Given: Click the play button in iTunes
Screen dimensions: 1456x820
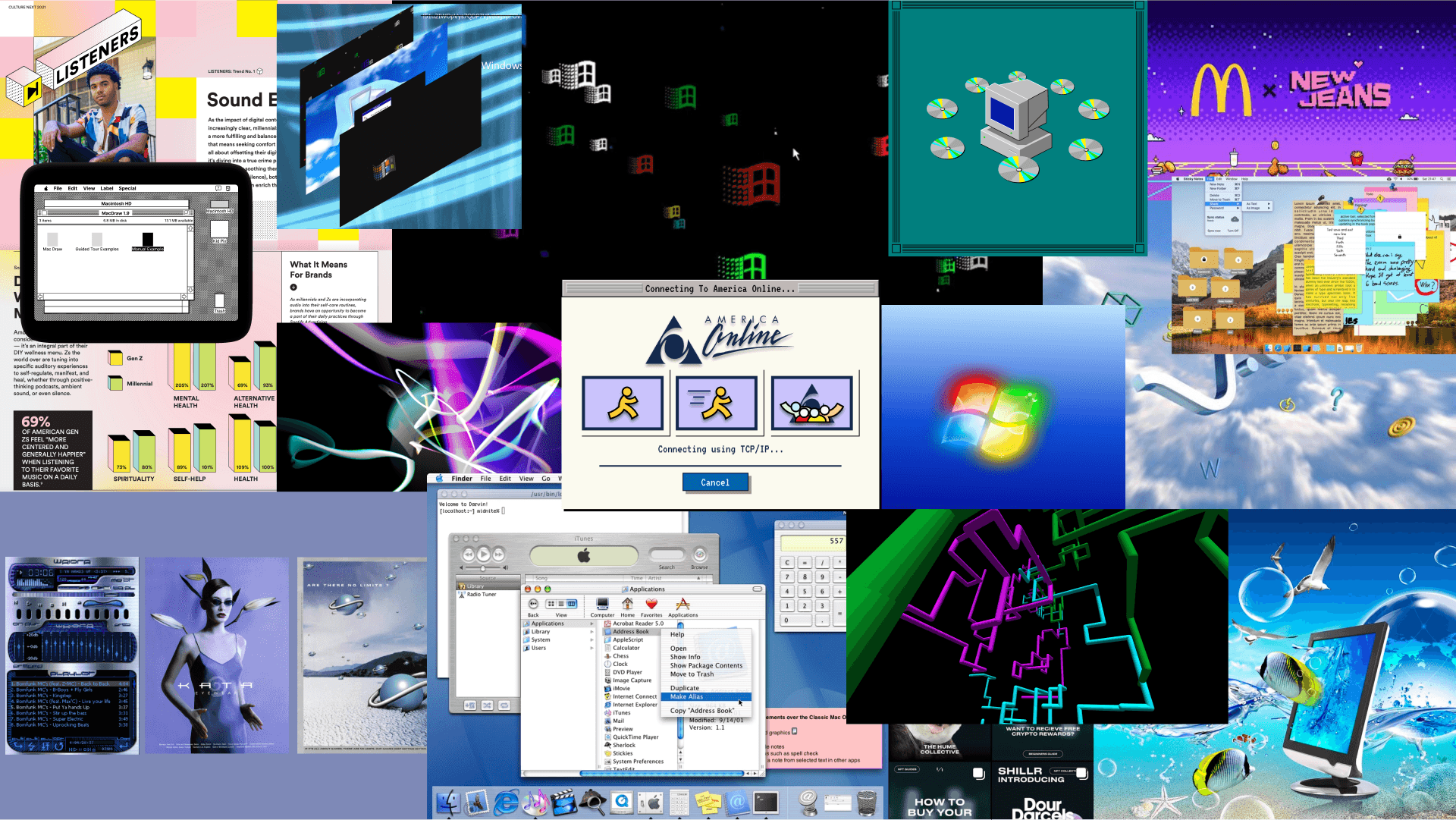Looking at the screenshot, I should [483, 555].
